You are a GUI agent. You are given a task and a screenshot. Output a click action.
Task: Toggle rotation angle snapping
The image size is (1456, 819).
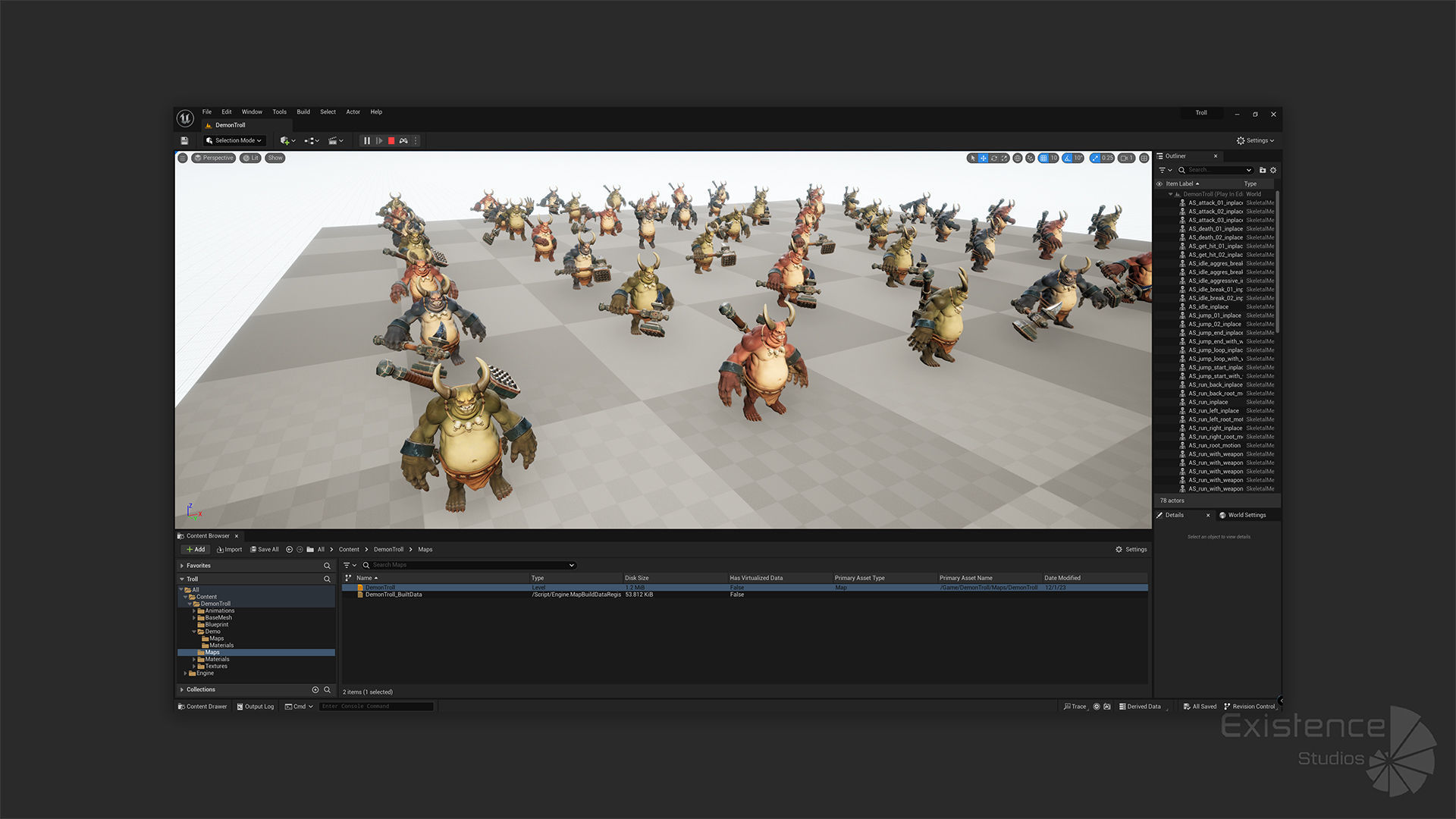(1068, 158)
